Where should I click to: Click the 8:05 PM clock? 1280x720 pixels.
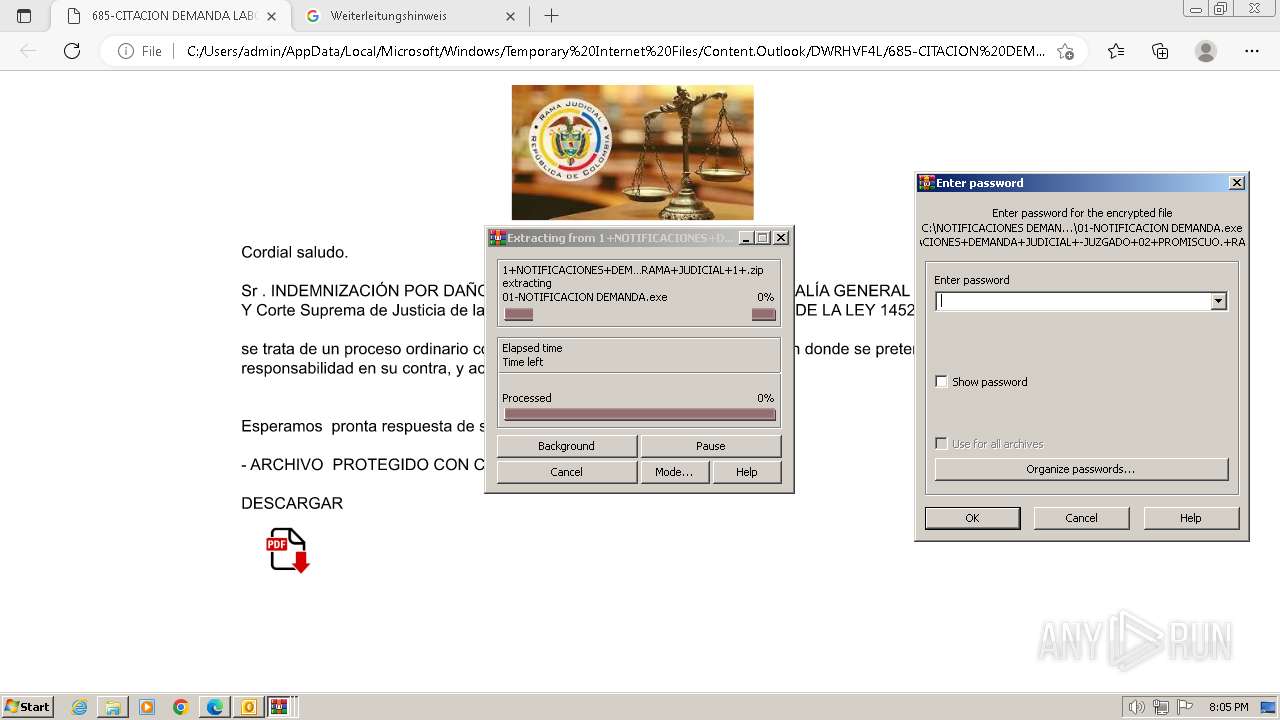[1228, 707]
